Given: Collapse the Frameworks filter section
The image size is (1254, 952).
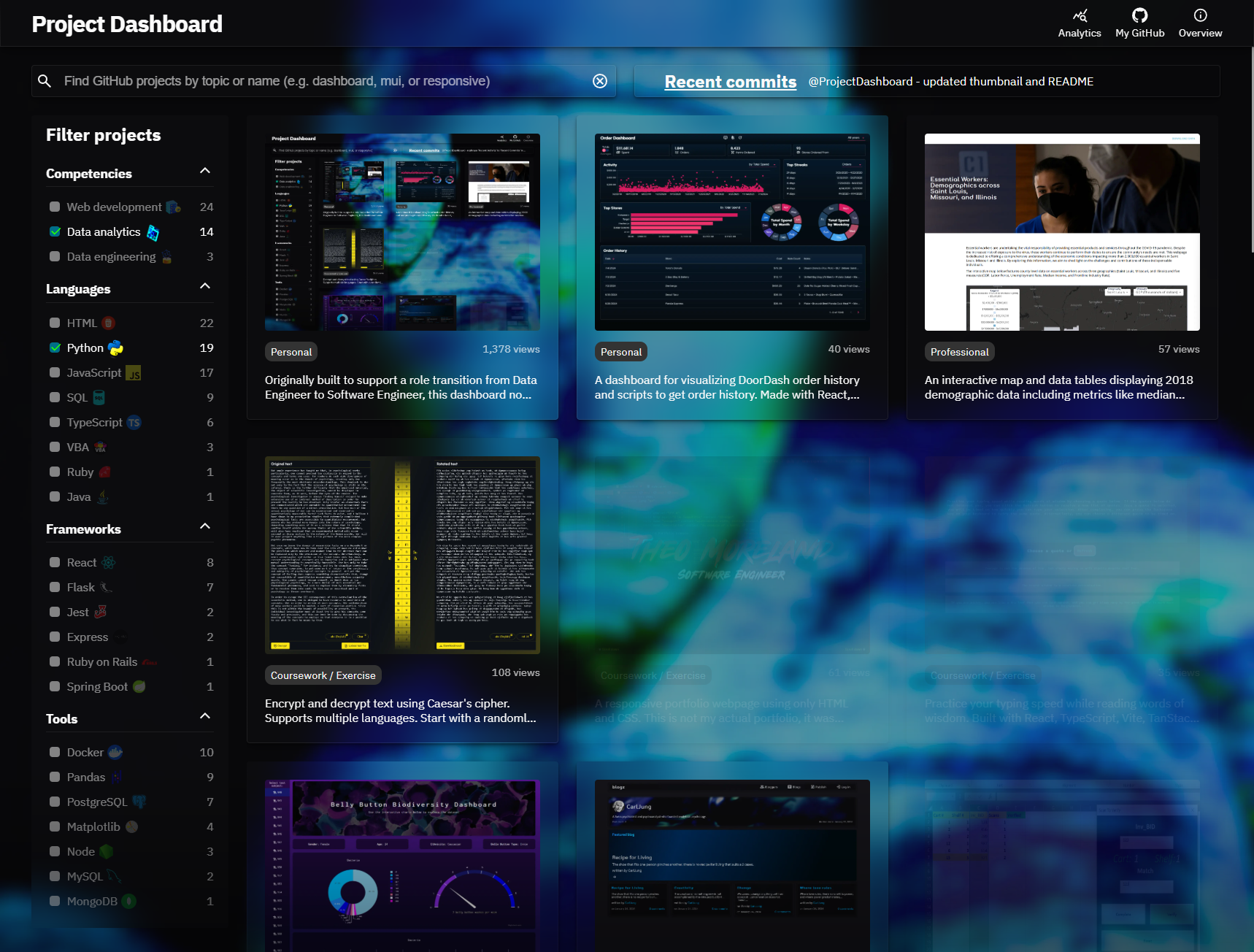Looking at the screenshot, I should click(205, 526).
